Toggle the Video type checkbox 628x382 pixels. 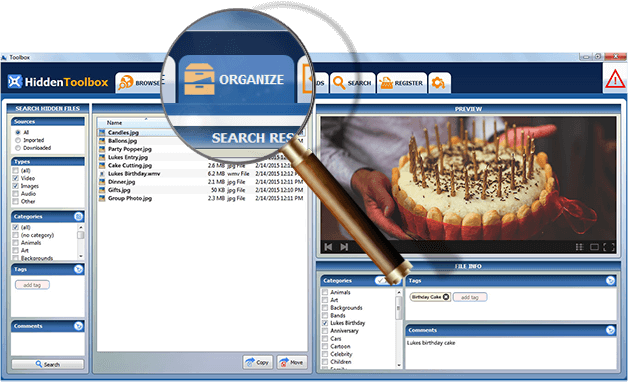coord(16,178)
